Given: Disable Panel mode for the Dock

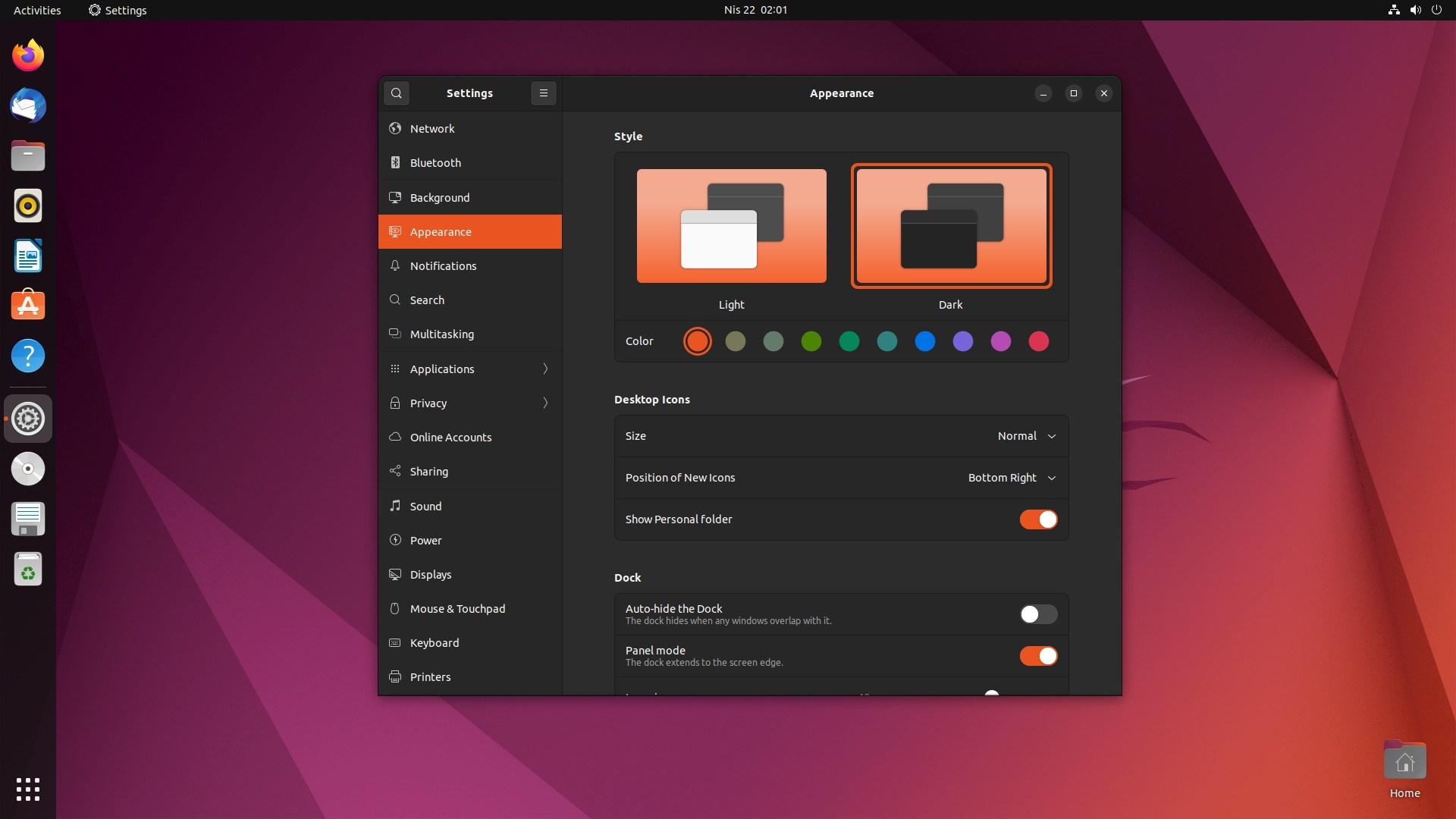Looking at the screenshot, I should (1038, 655).
